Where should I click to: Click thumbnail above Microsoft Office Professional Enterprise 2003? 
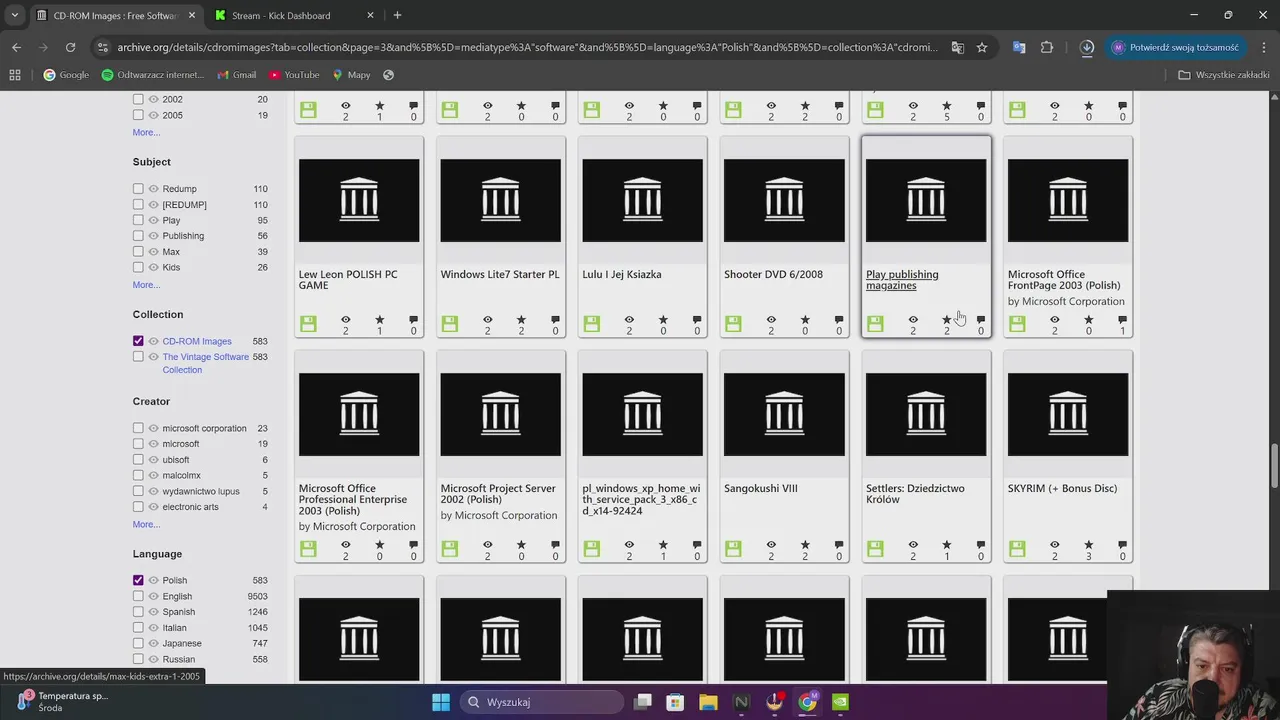click(359, 414)
